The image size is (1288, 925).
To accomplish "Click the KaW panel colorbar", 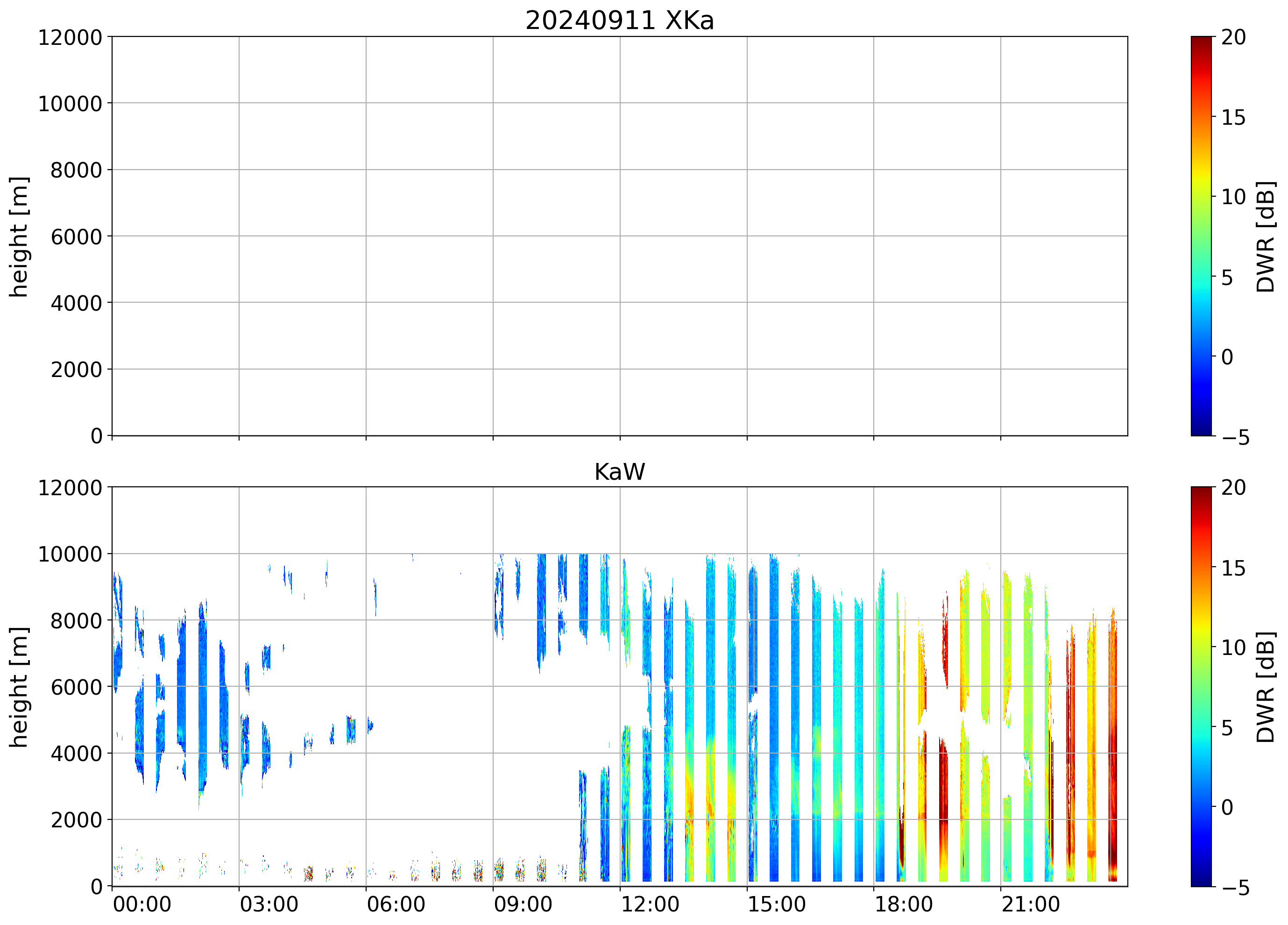I will point(1201,686).
